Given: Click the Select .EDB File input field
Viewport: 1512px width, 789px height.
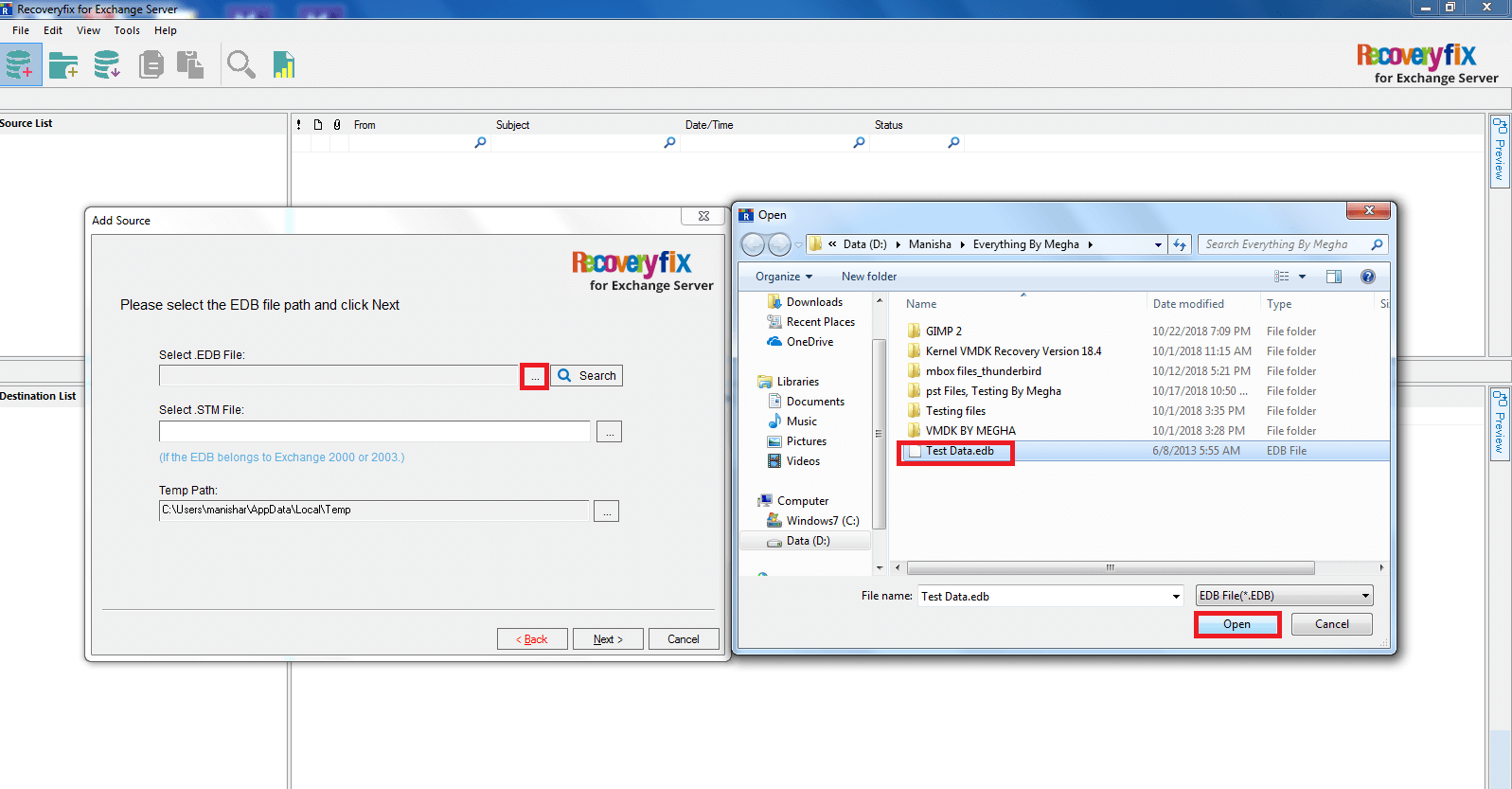Looking at the screenshot, I should coord(339,376).
